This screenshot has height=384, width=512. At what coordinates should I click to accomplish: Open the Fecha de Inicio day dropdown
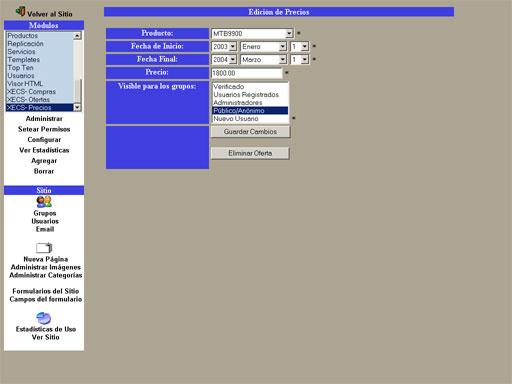299,47
